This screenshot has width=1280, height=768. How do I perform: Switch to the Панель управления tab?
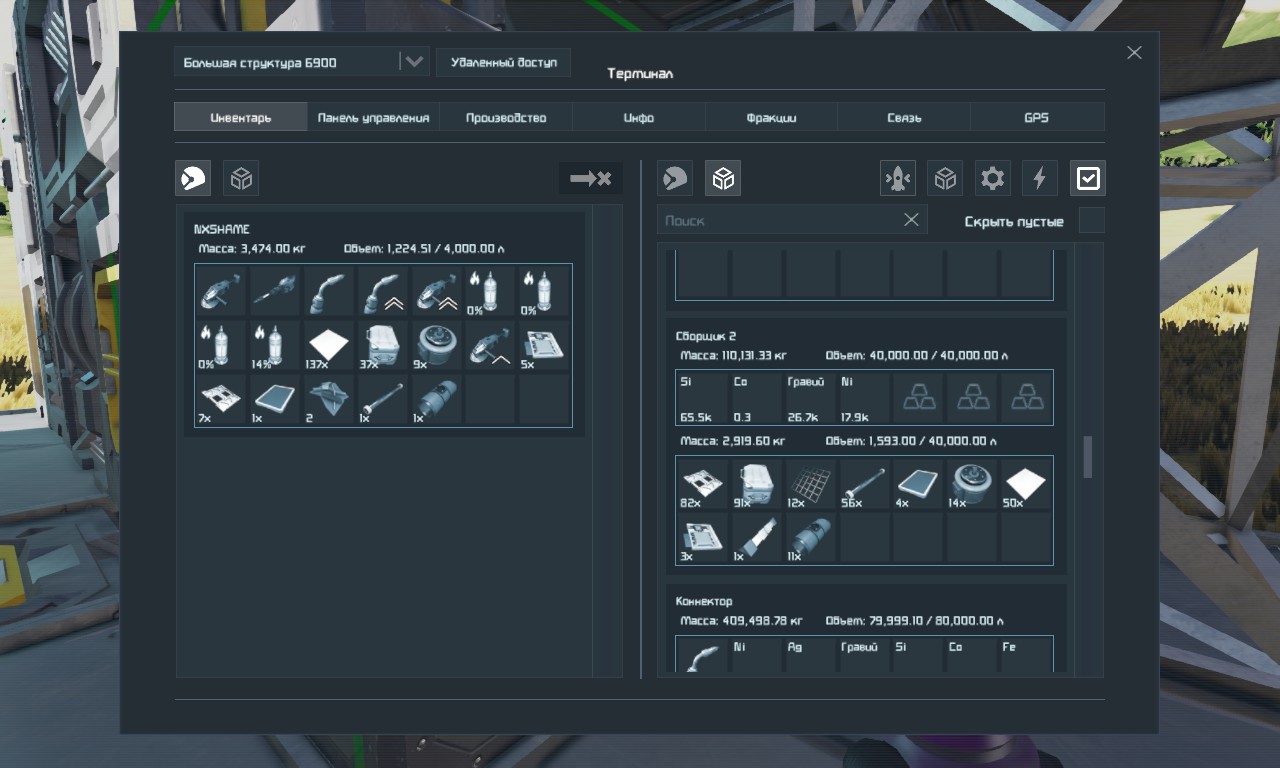tap(373, 117)
